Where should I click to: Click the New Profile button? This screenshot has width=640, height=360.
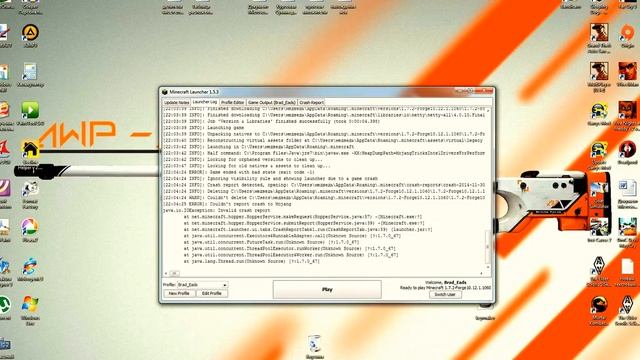pyautogui.click(x=179, y=293)
